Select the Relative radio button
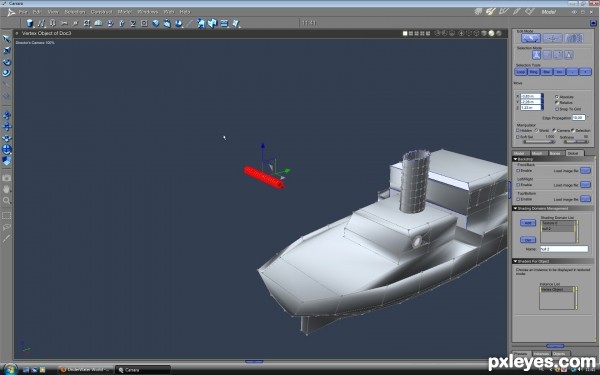 point(557,103)
